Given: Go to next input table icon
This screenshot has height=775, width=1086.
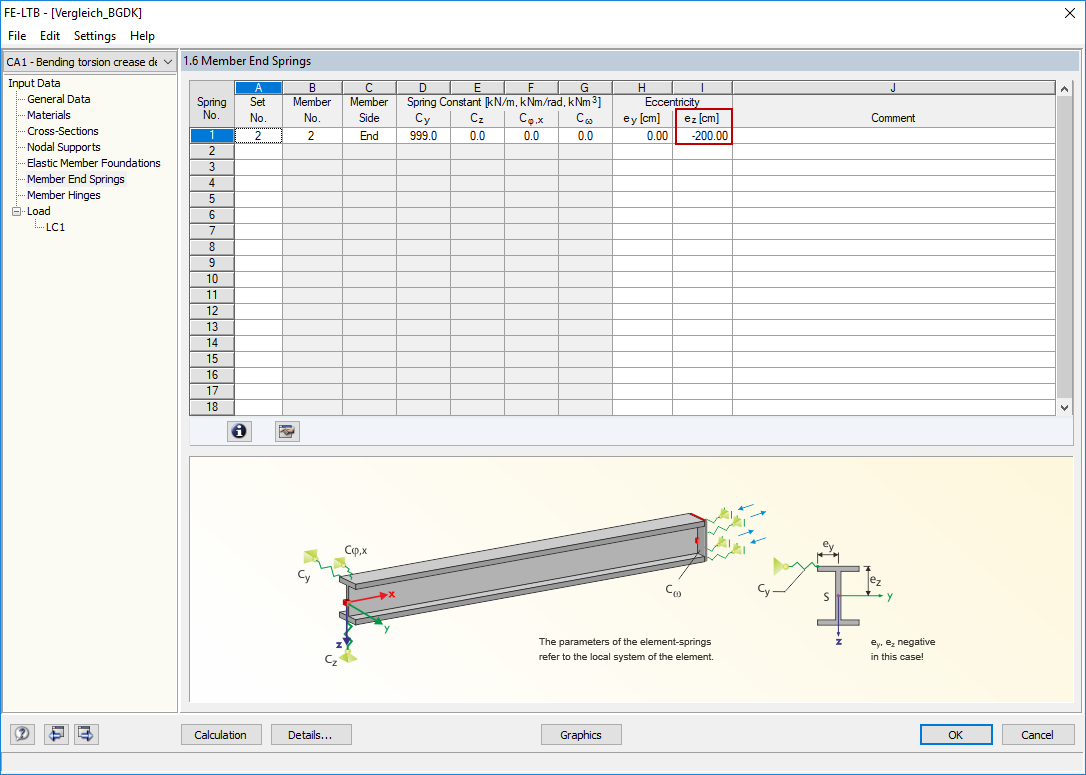Looking at the screenshot, I should click(87, 733).
